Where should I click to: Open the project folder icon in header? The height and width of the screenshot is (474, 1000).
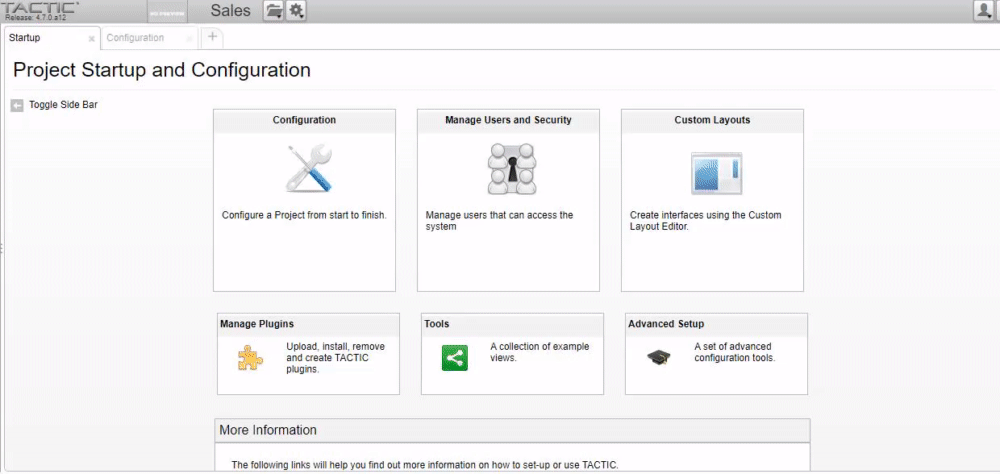[x=274, y=10]
